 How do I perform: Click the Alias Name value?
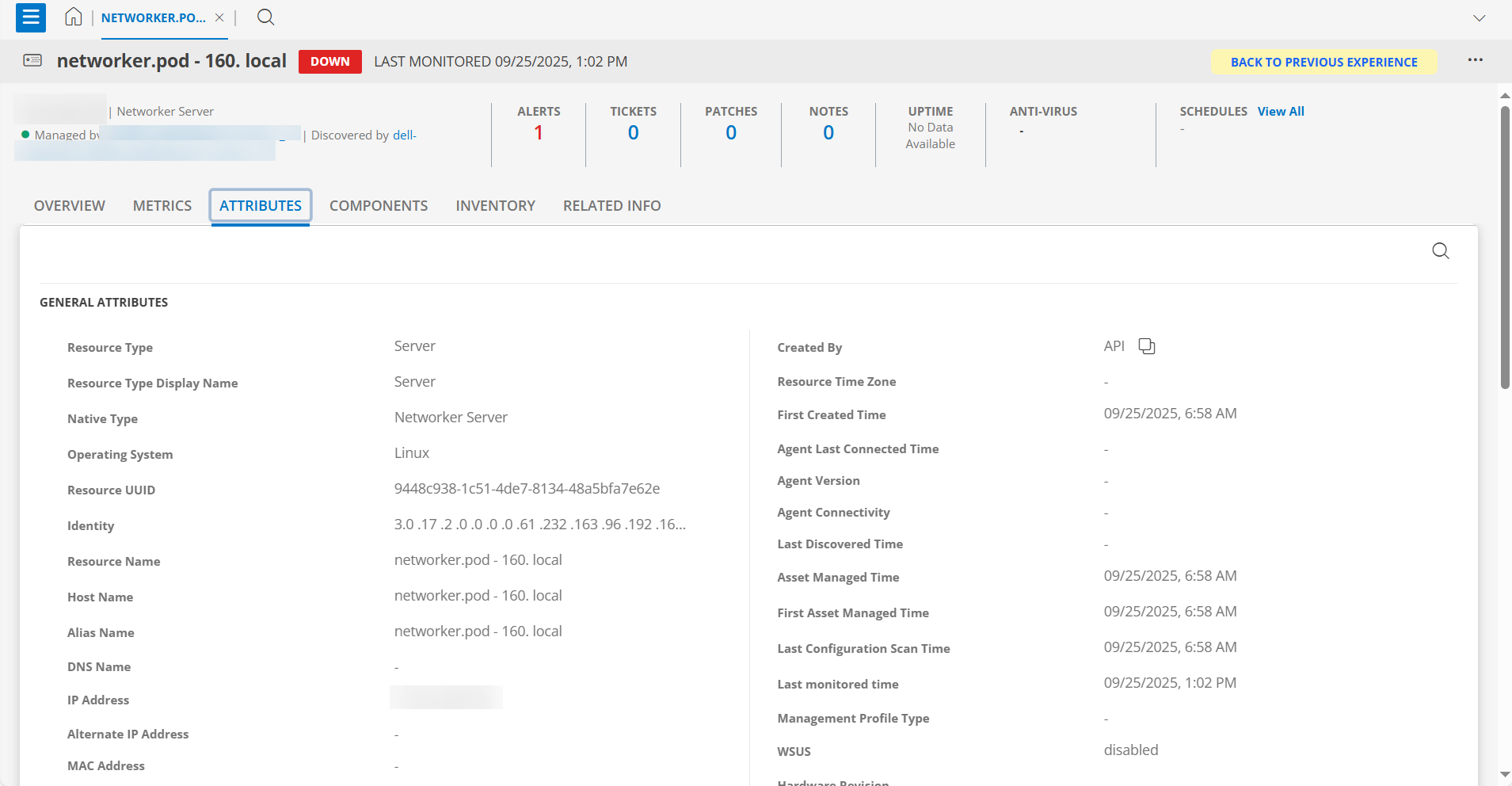pyautogui.click(x=478, y=631)
